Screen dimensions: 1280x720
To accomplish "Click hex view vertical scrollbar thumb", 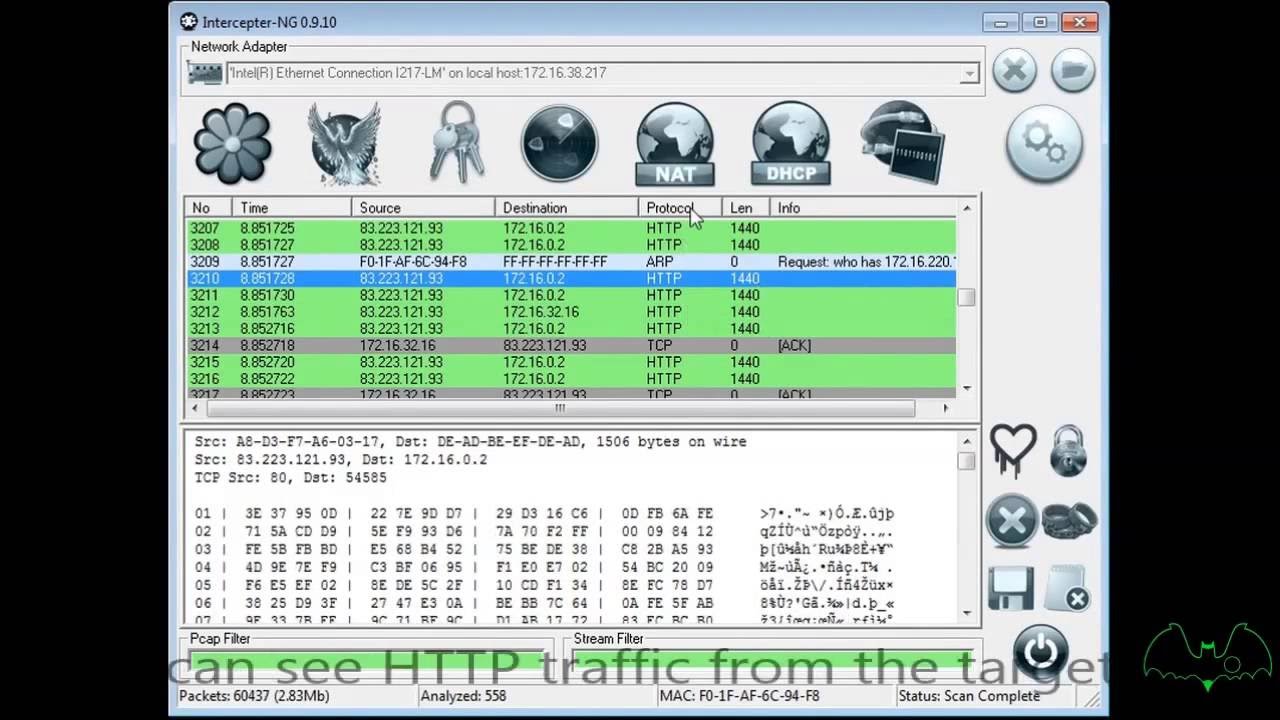I will coord(966,461).
